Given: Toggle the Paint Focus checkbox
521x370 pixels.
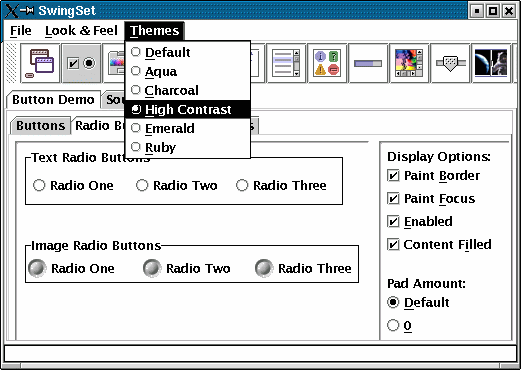Looking at the screenshot, I should pos(431,199).
